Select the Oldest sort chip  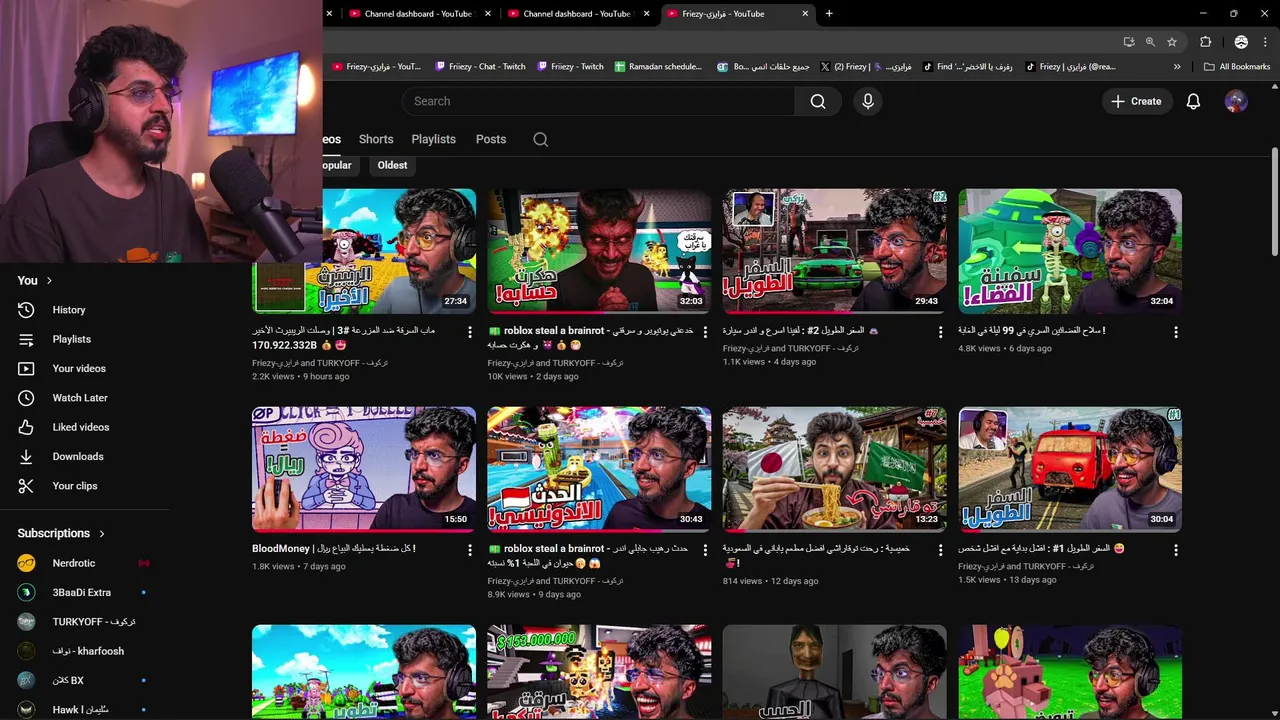pos(392,165)
